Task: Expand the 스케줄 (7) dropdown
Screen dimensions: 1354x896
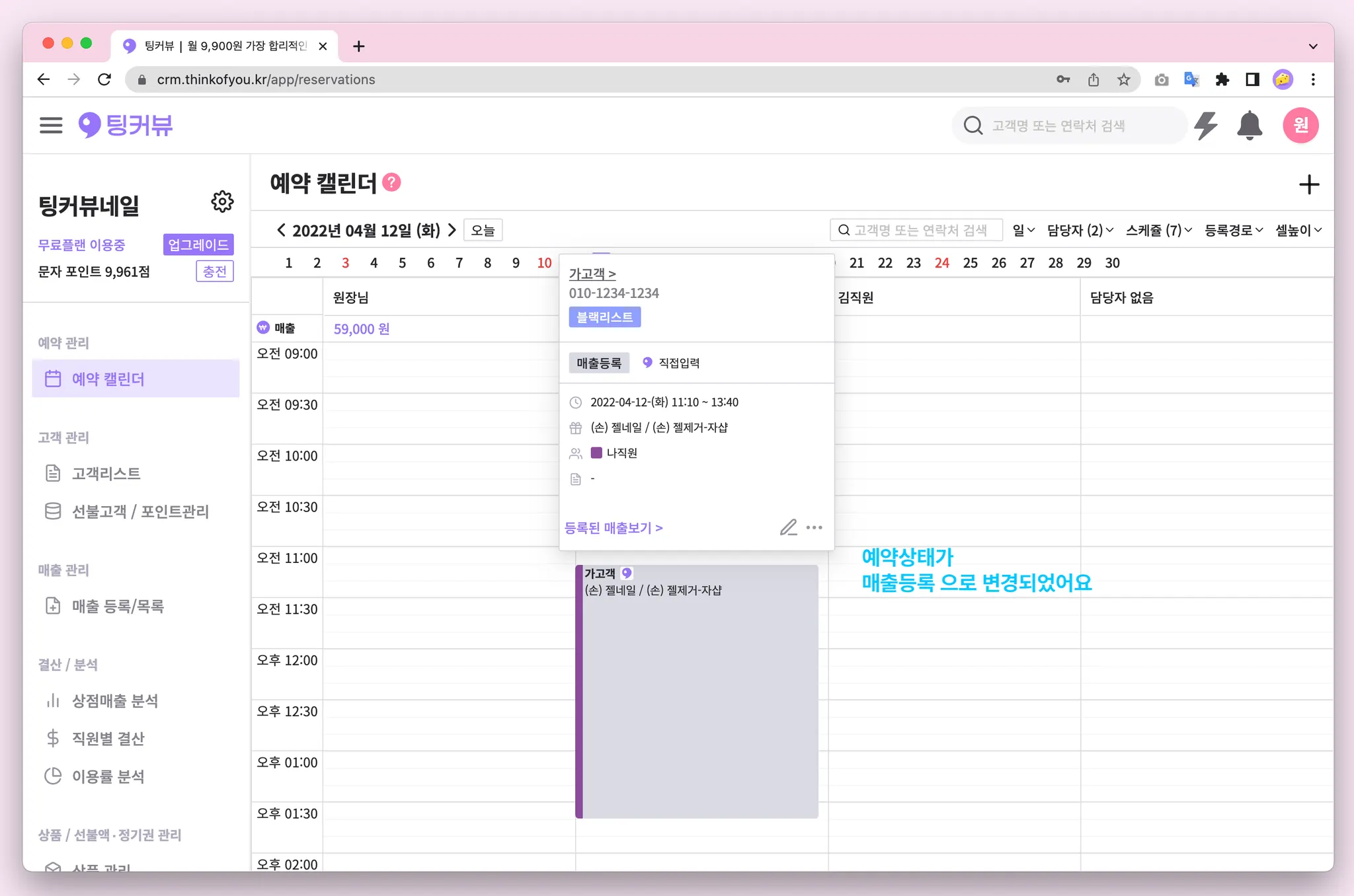Action: pyautogui.click(x=1158, y=230)
